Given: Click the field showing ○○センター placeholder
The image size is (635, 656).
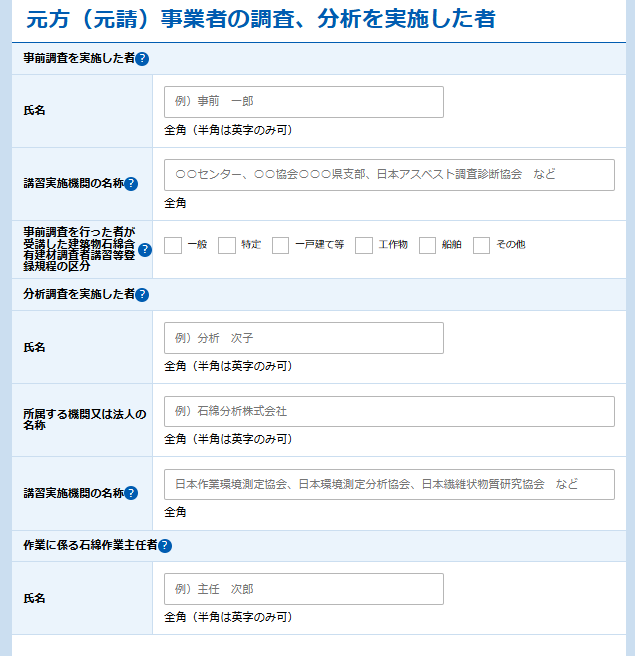Looking at the screenshot, I should [389, 175].
